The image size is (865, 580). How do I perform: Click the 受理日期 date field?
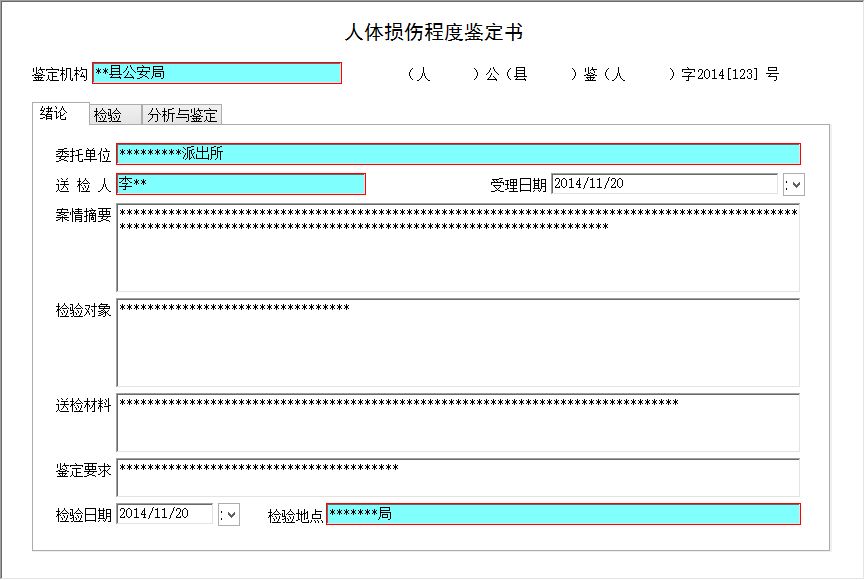[664, 184]
